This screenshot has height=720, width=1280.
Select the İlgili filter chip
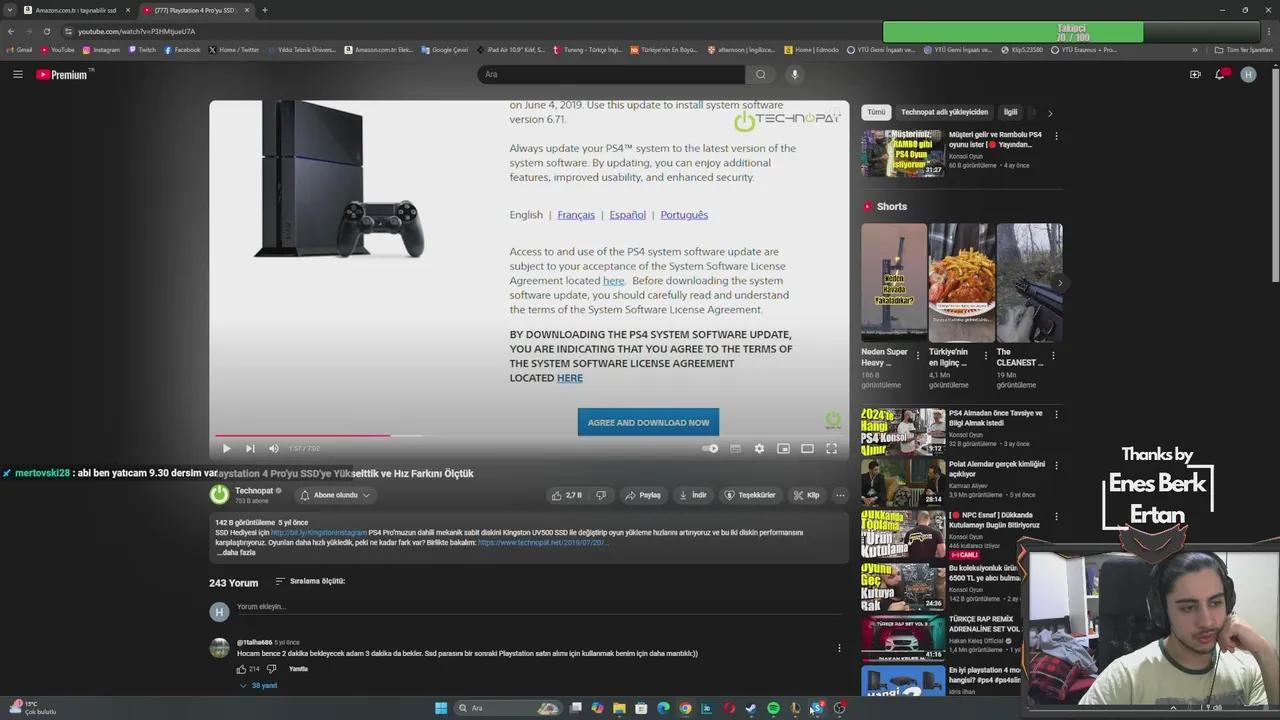(1011, 112)
